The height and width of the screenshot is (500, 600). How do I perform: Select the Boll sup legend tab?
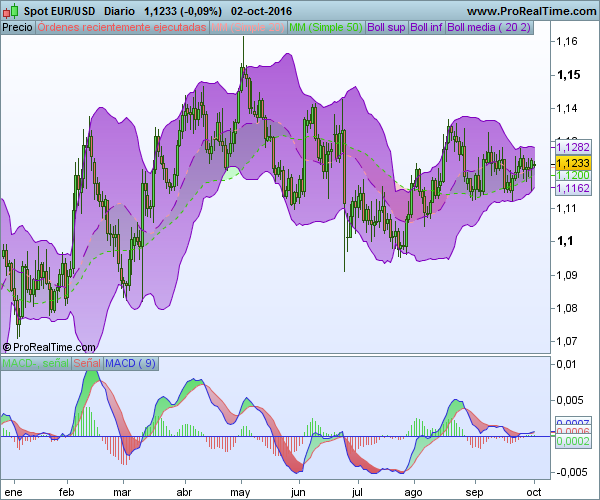coord(386,28)
